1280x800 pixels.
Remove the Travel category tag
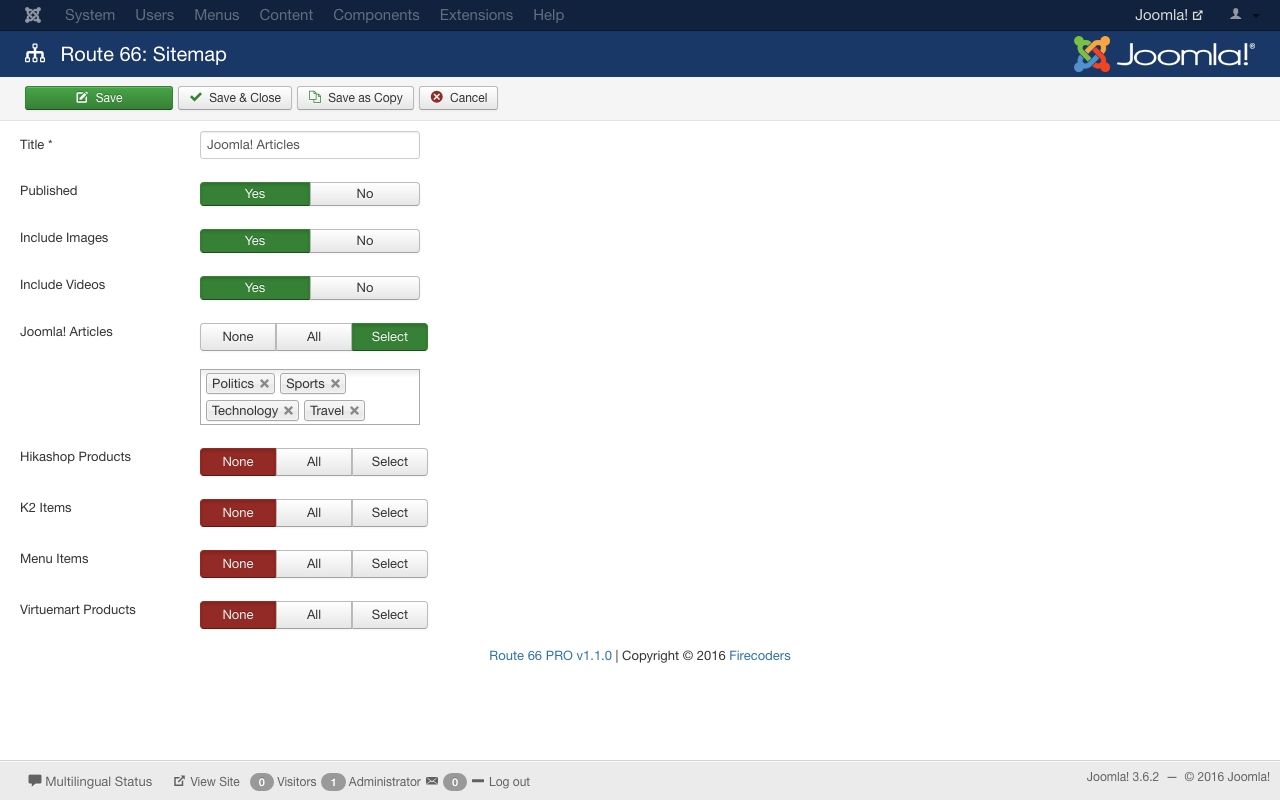pos(354,411)
